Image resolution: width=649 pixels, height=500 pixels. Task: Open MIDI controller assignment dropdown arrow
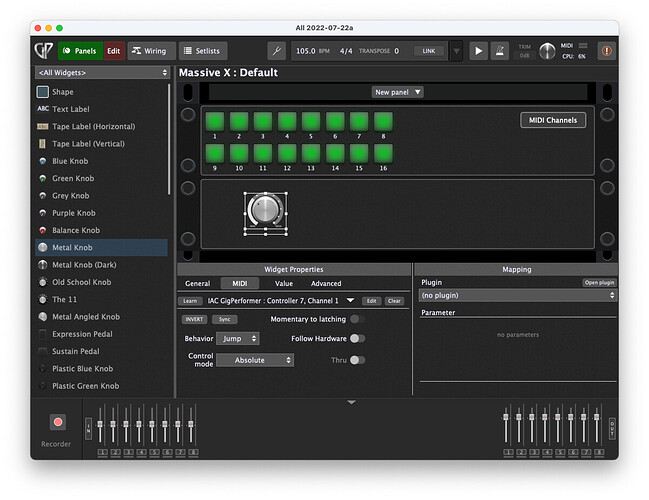pos(350,300)
